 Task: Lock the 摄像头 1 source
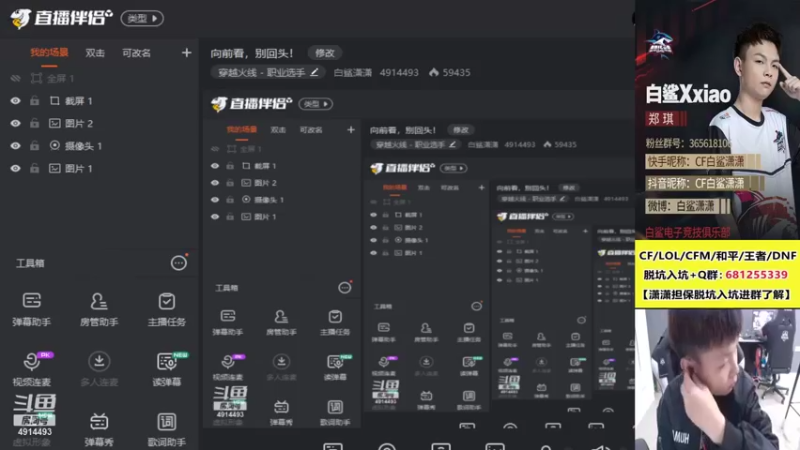coord(34,146)
